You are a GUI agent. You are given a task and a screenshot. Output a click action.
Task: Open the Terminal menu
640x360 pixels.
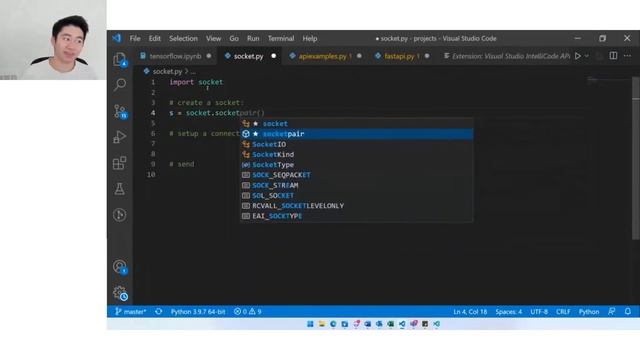click(281, 38)
